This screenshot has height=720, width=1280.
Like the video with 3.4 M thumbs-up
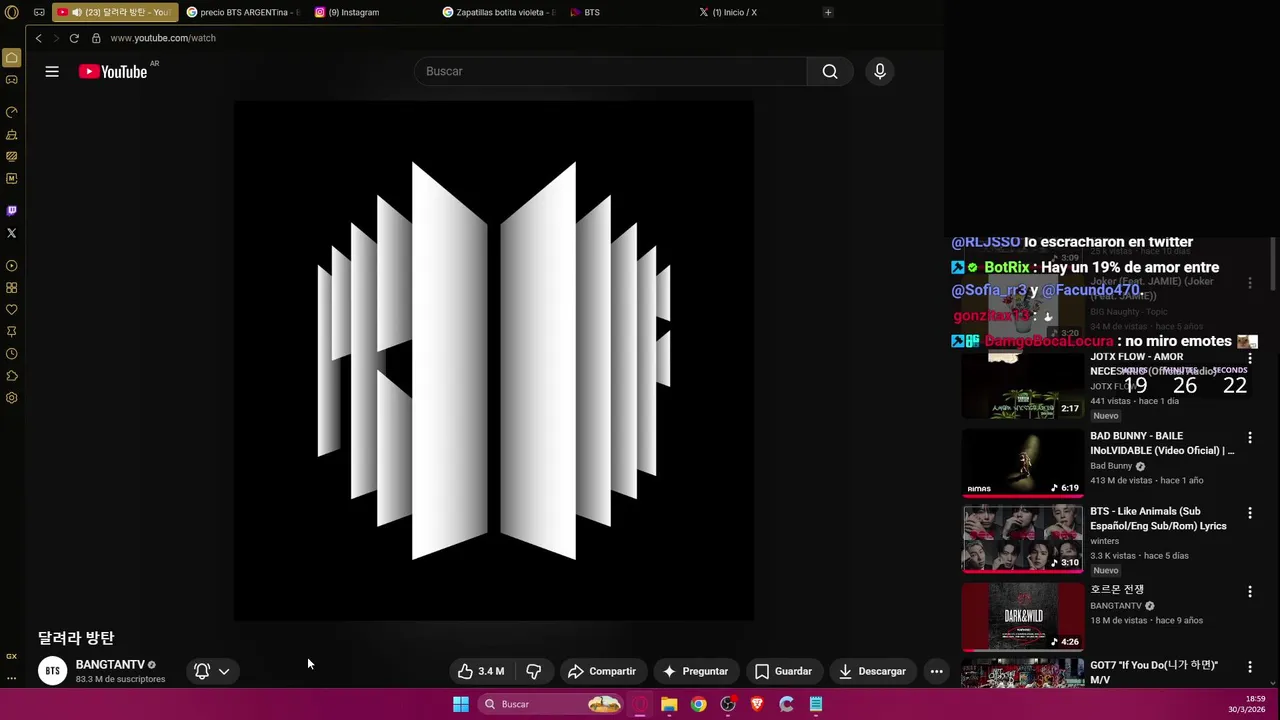pos(482,671)
